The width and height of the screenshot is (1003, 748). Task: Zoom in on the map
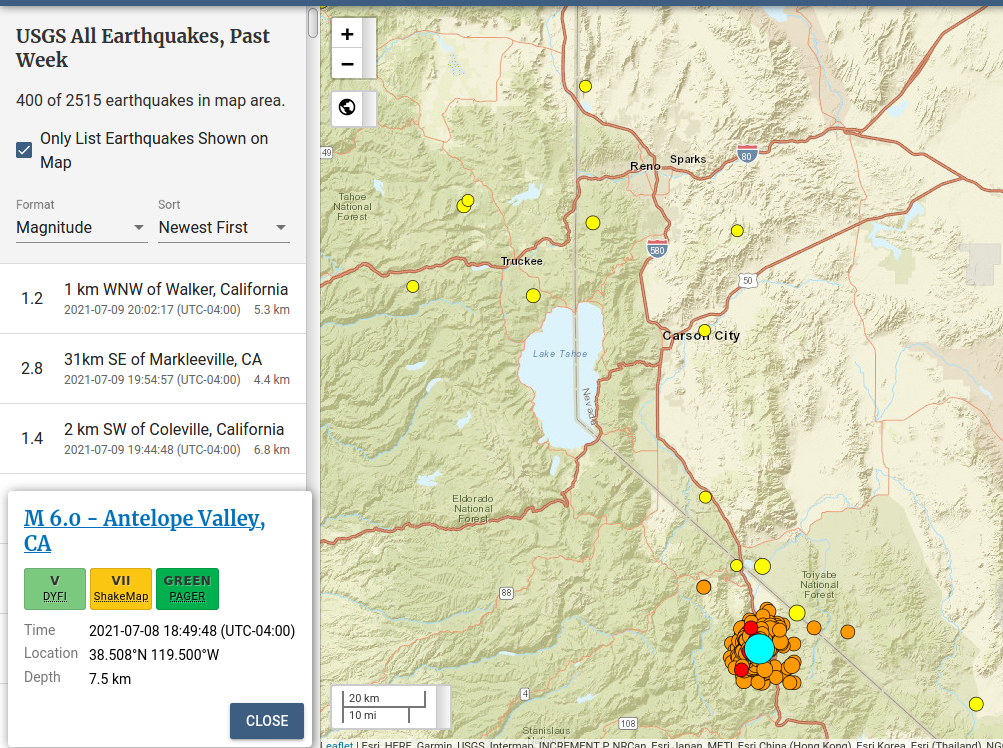click(347, 34)
